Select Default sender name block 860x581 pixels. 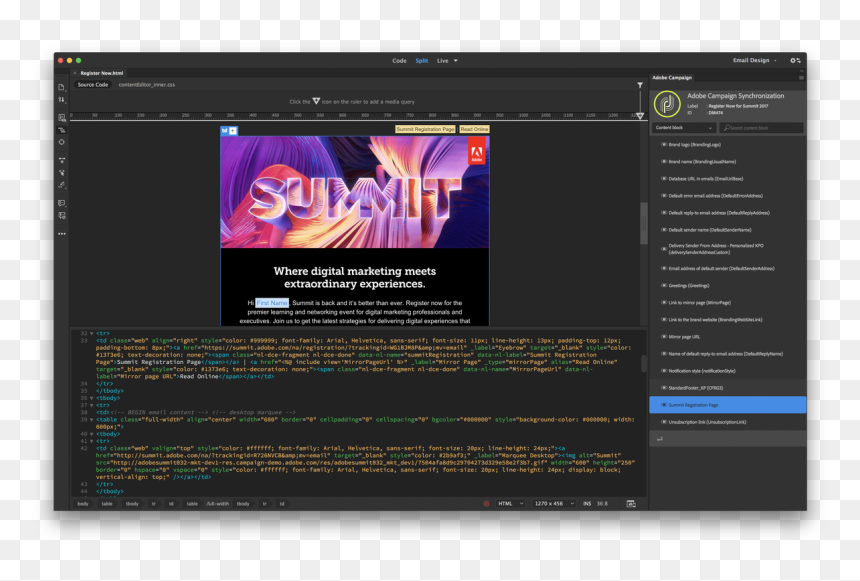point(728,230)
